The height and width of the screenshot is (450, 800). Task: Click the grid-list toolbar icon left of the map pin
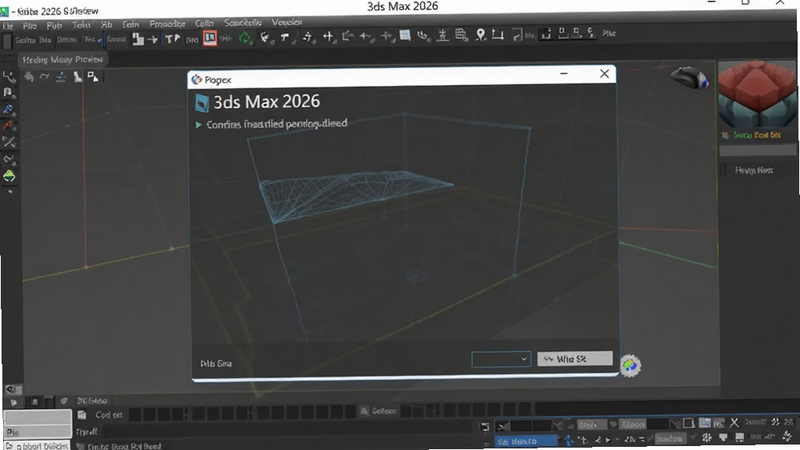click(461, 35)
